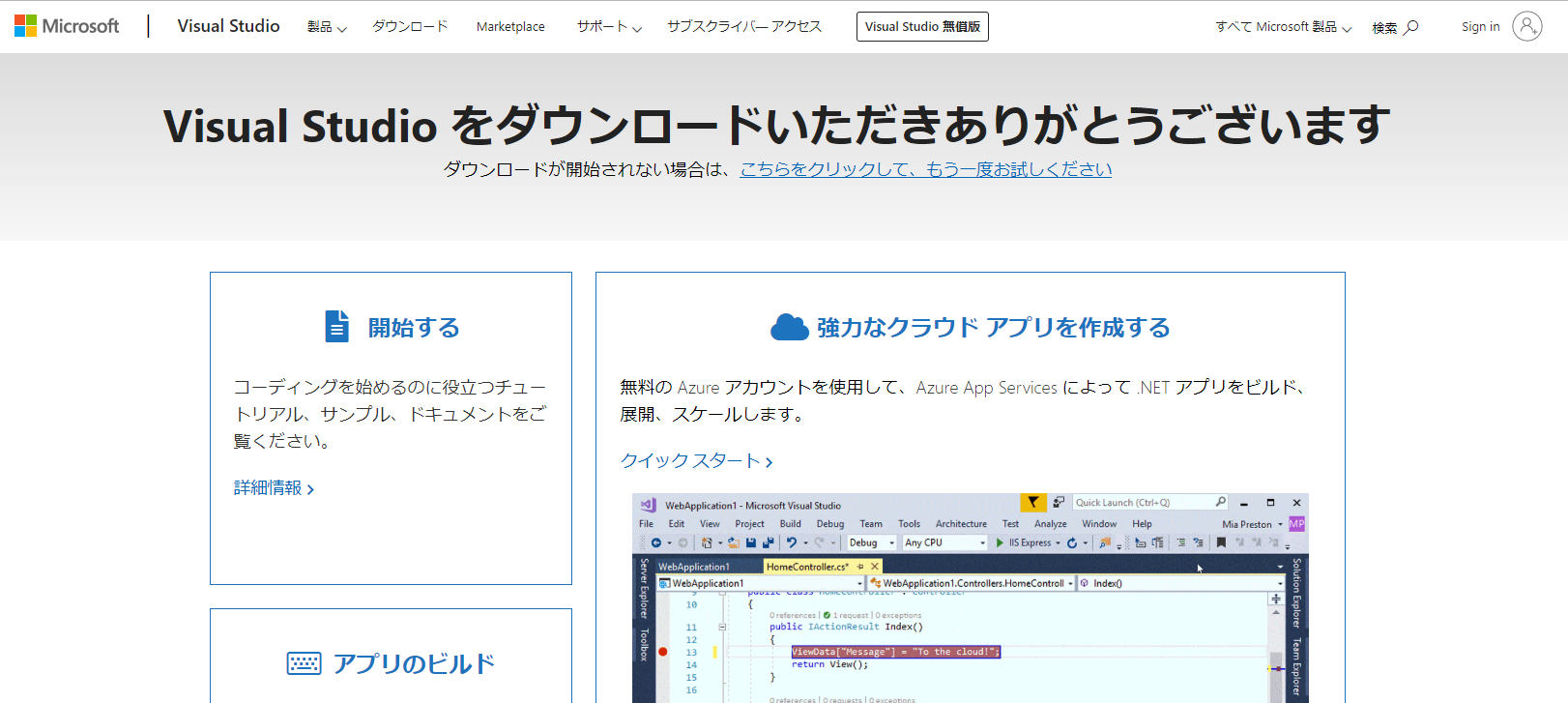1568x703 pixels.
Task: Click the account avatar icon beside Sign in
Action: [x=1527, y=26]
